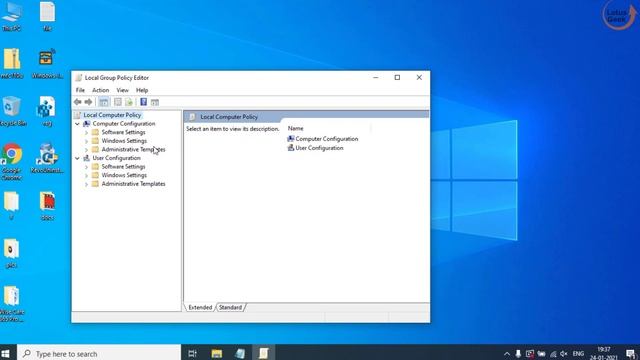Select Administrative Templates label under User Configuration

tap(133, 184)
